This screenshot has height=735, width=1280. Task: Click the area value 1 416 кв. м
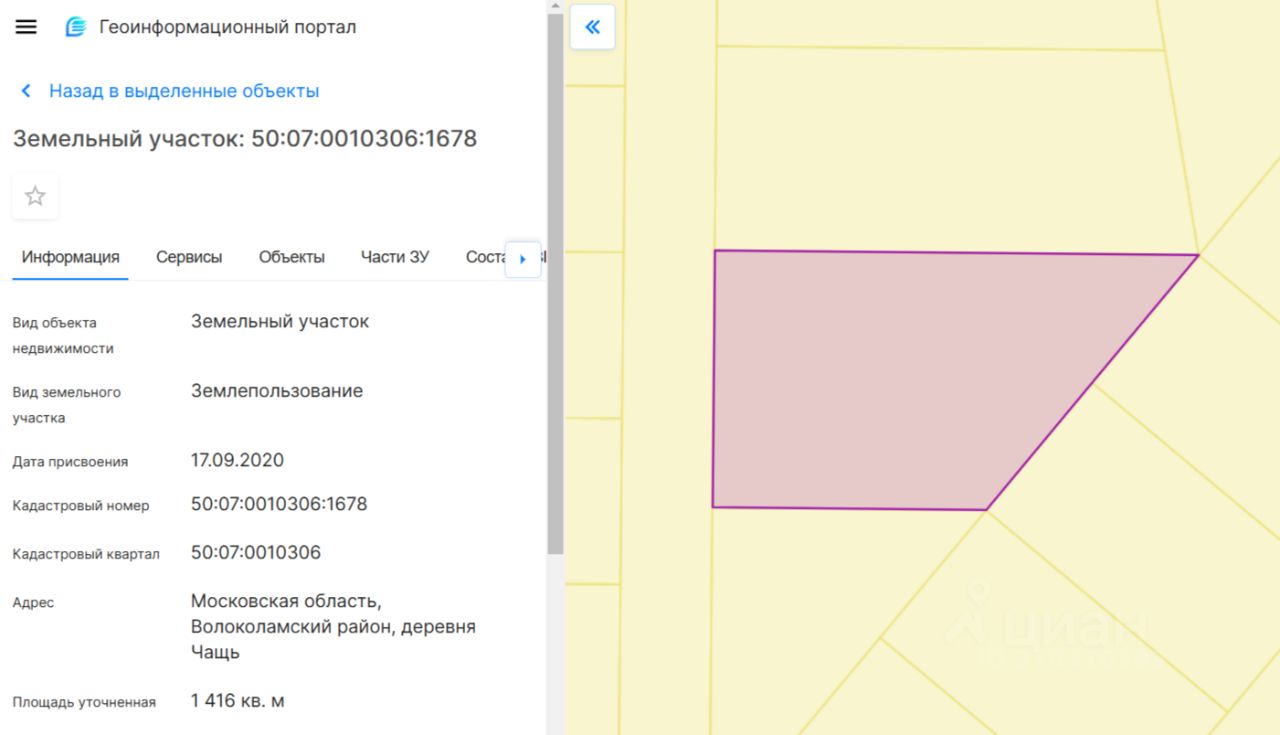point(238,700)
